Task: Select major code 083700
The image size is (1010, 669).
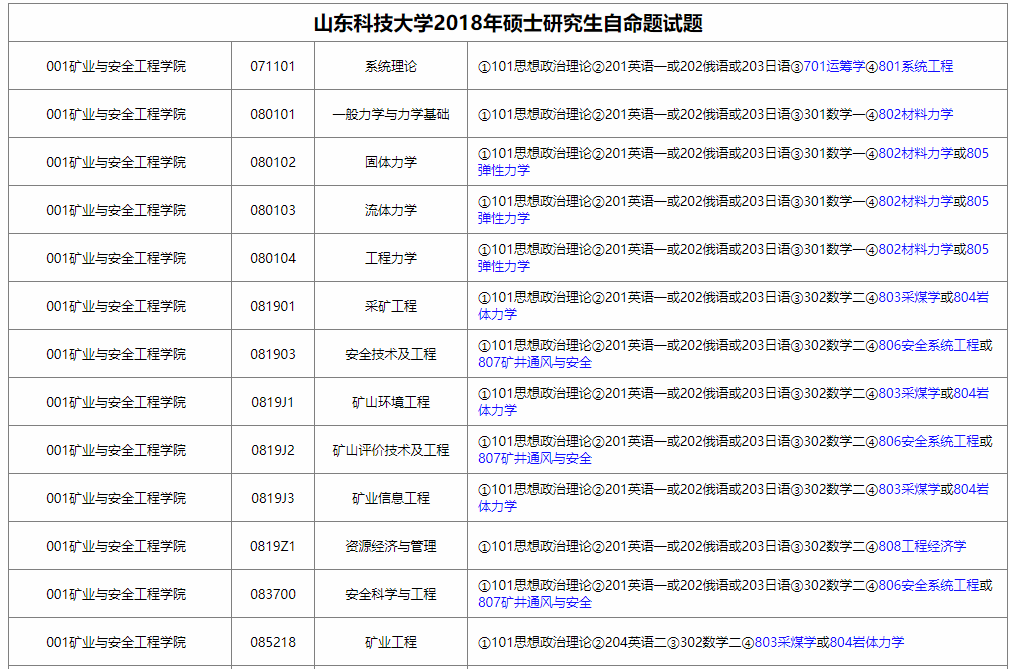Action: 272,594
